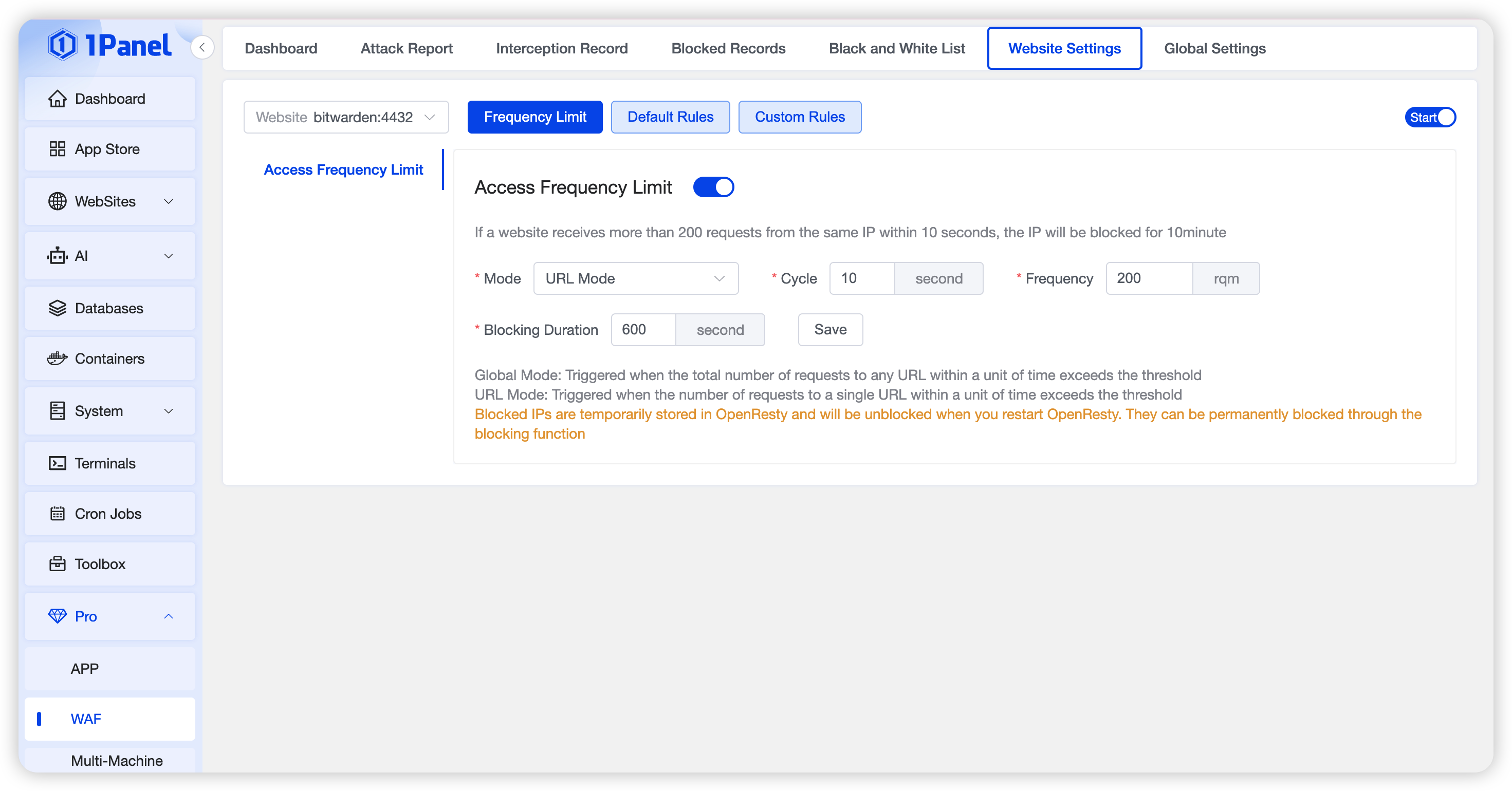Click the Containers docker whale icon

(57, 359)
